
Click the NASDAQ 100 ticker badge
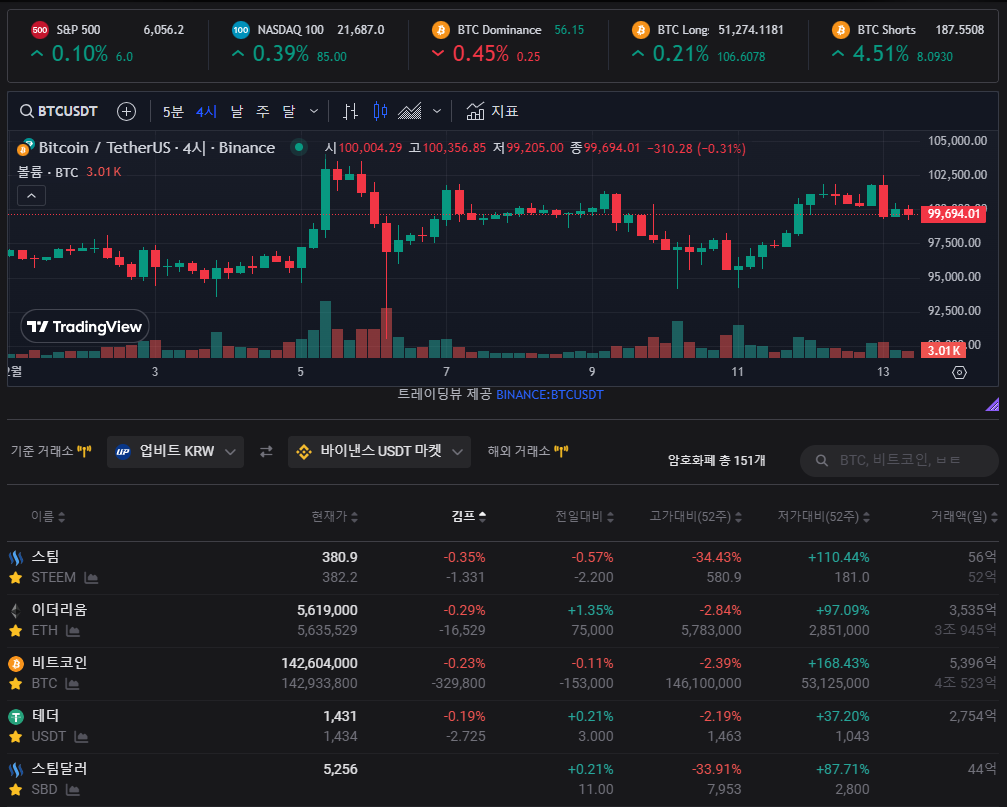241,30
